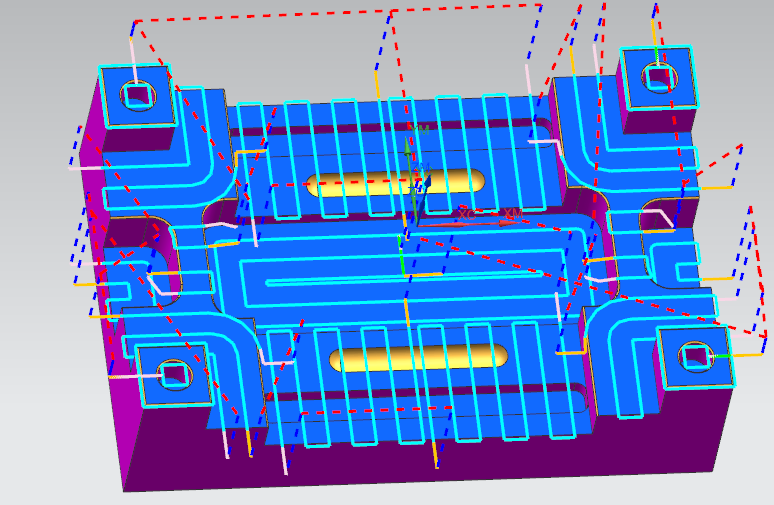Viewport: 774px width, 505px height.
Task: Select the upper yellow slot feature
Action: 396,183
